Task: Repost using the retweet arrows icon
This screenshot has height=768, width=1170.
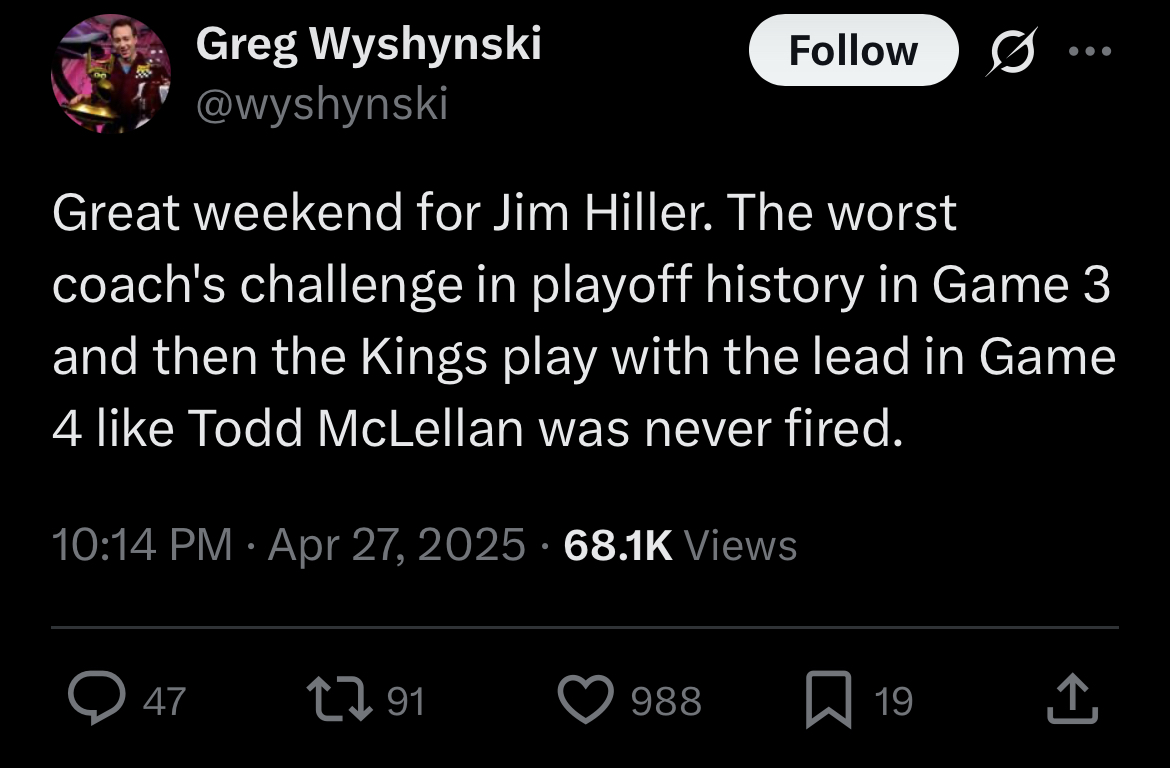Action: point(340,699)
